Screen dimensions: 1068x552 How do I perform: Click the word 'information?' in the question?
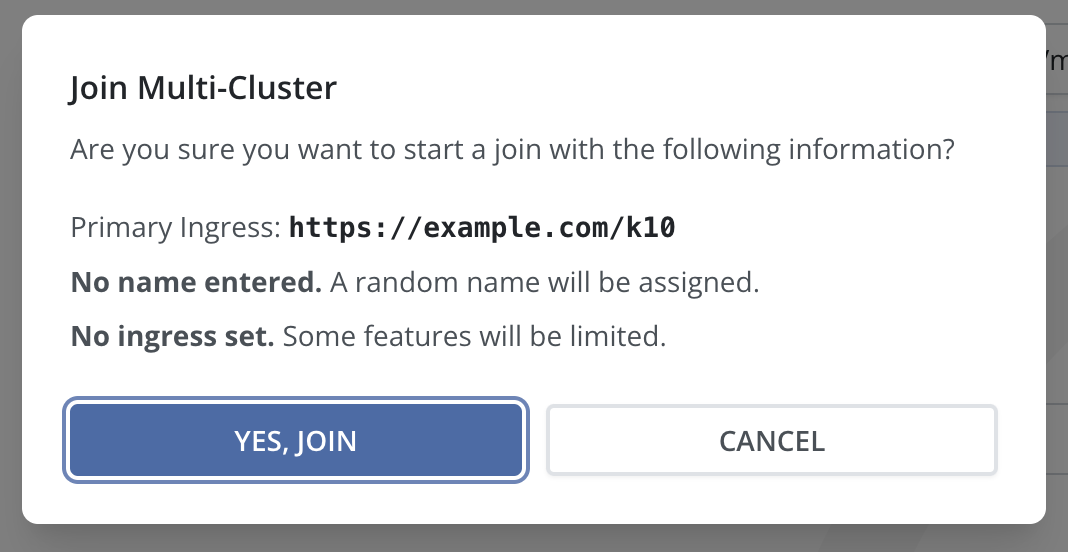(872, 151)
